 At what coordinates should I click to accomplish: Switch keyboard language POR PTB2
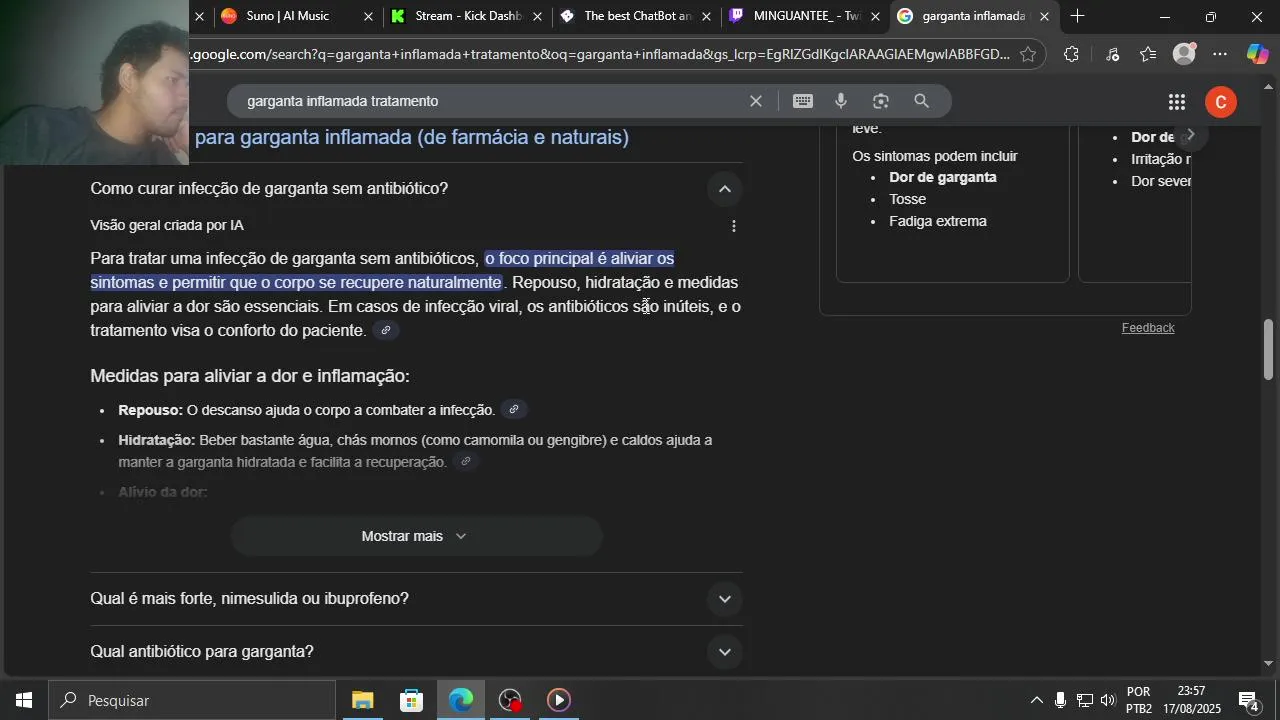(1139, 700)
